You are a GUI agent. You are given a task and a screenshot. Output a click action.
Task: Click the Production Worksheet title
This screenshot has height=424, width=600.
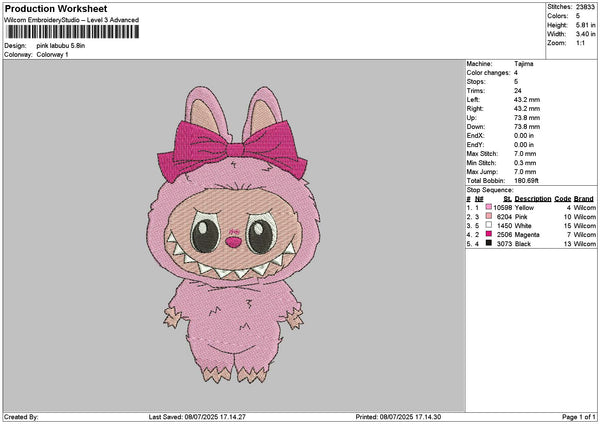coord(55,8)
